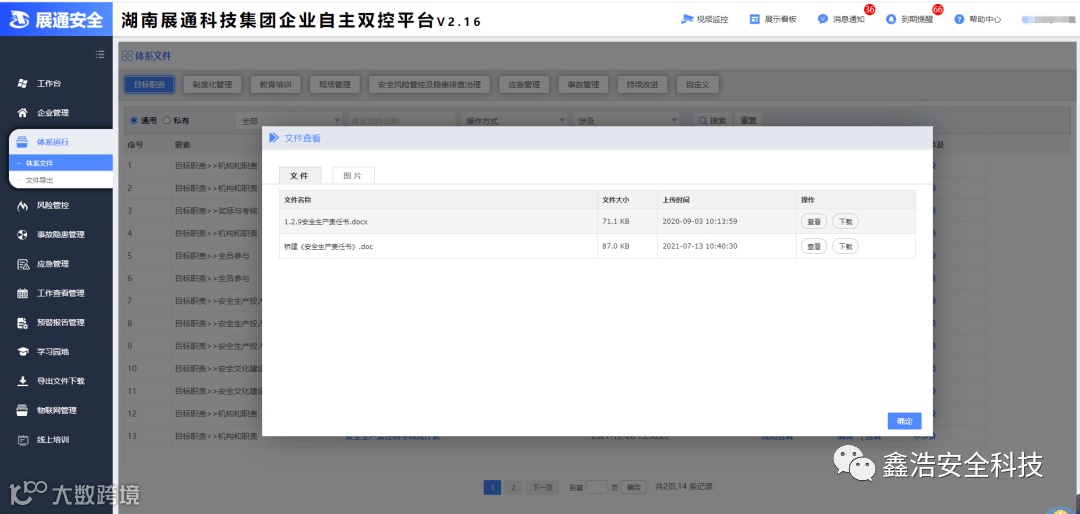
Task: Open 帮助中心 help center
Action: point(977,19)
